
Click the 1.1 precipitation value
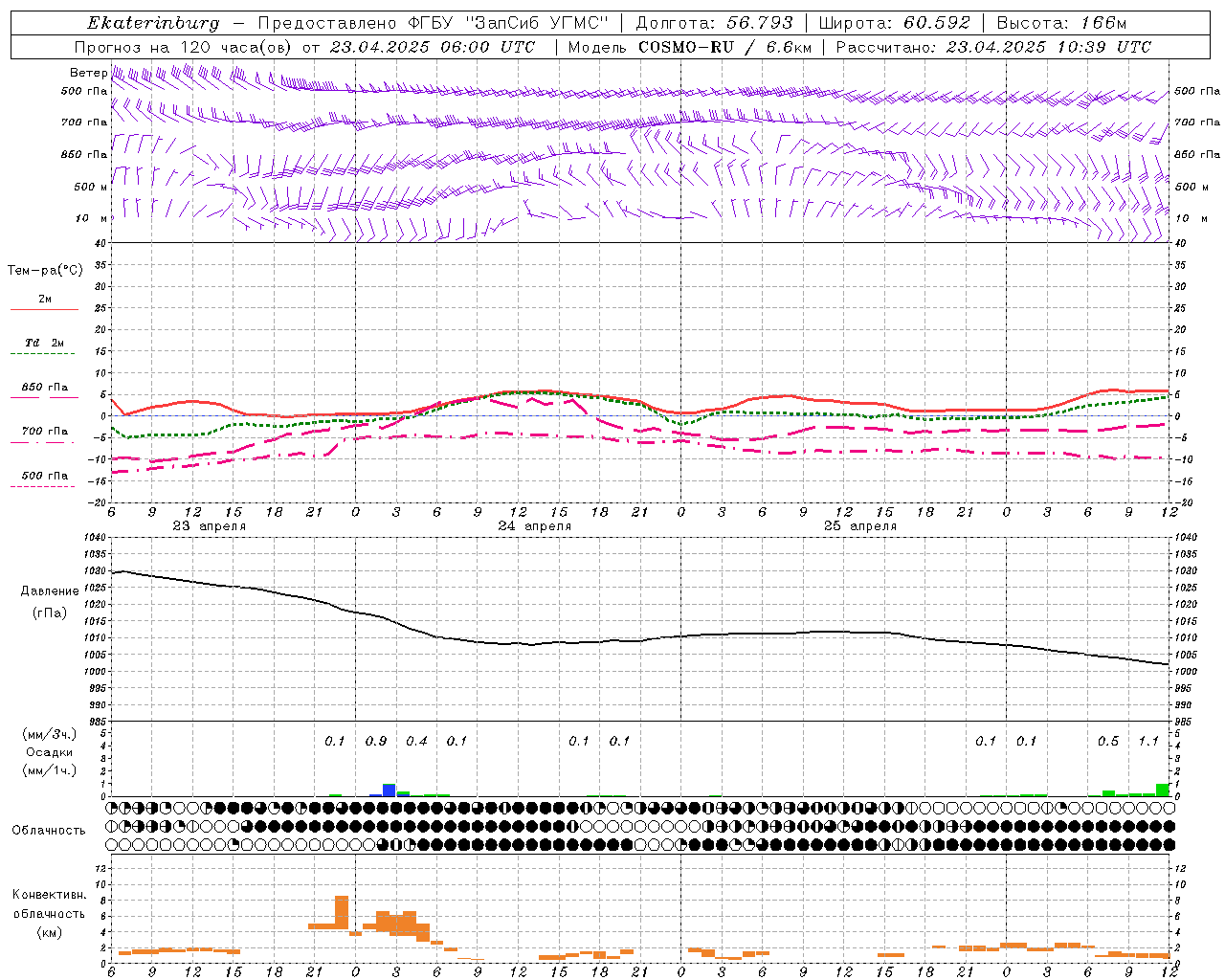(x=1148, y=742)
